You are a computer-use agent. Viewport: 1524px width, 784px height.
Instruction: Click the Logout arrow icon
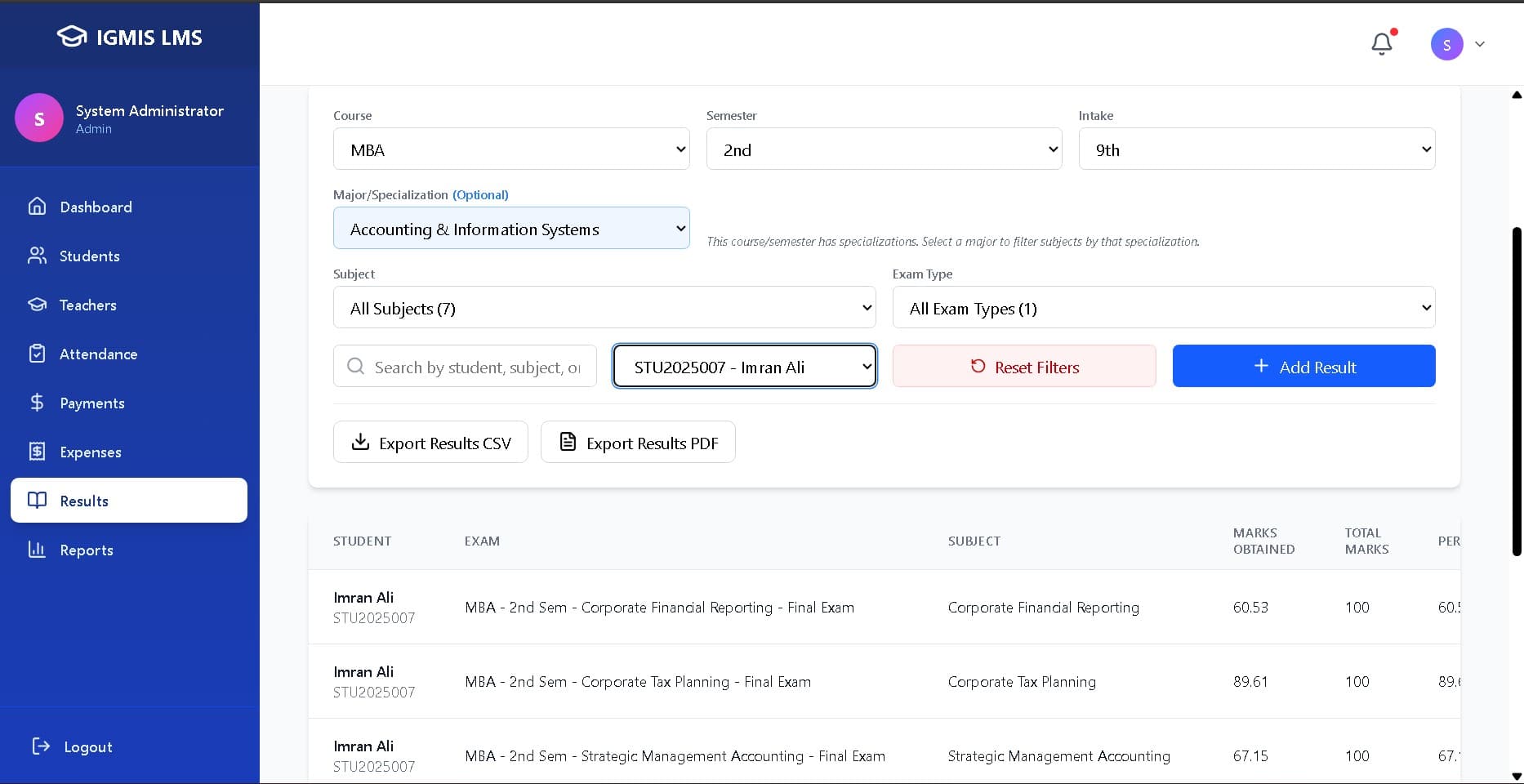(x=41, y=746)
